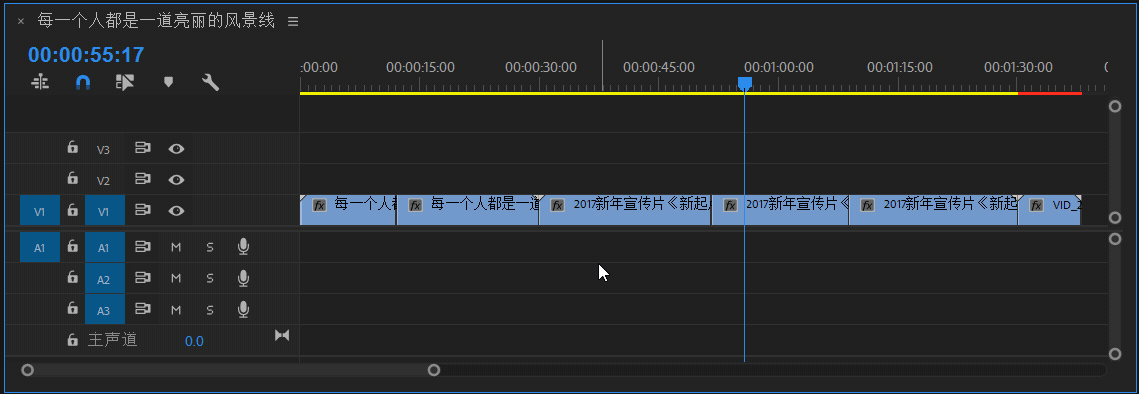Select the fourth clip 2017新年宣传片 under the playhead
The image size is (1139, 394).
[x=779, y=210]
